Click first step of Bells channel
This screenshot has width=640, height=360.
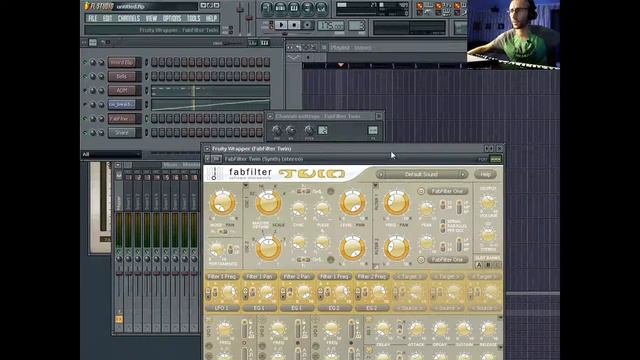(x=154, y=76)
